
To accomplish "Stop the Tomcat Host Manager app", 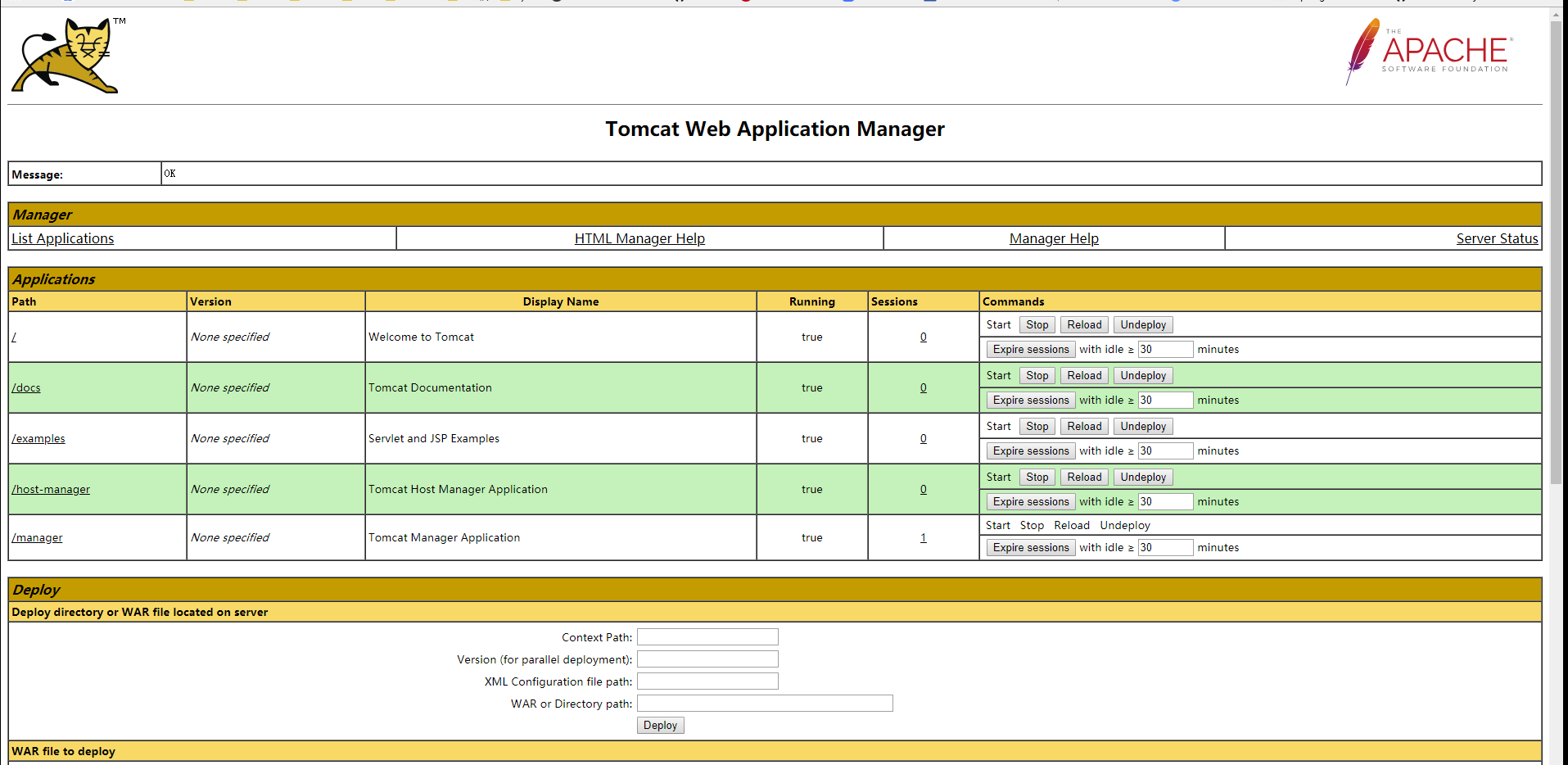I will click(1037, 477).
